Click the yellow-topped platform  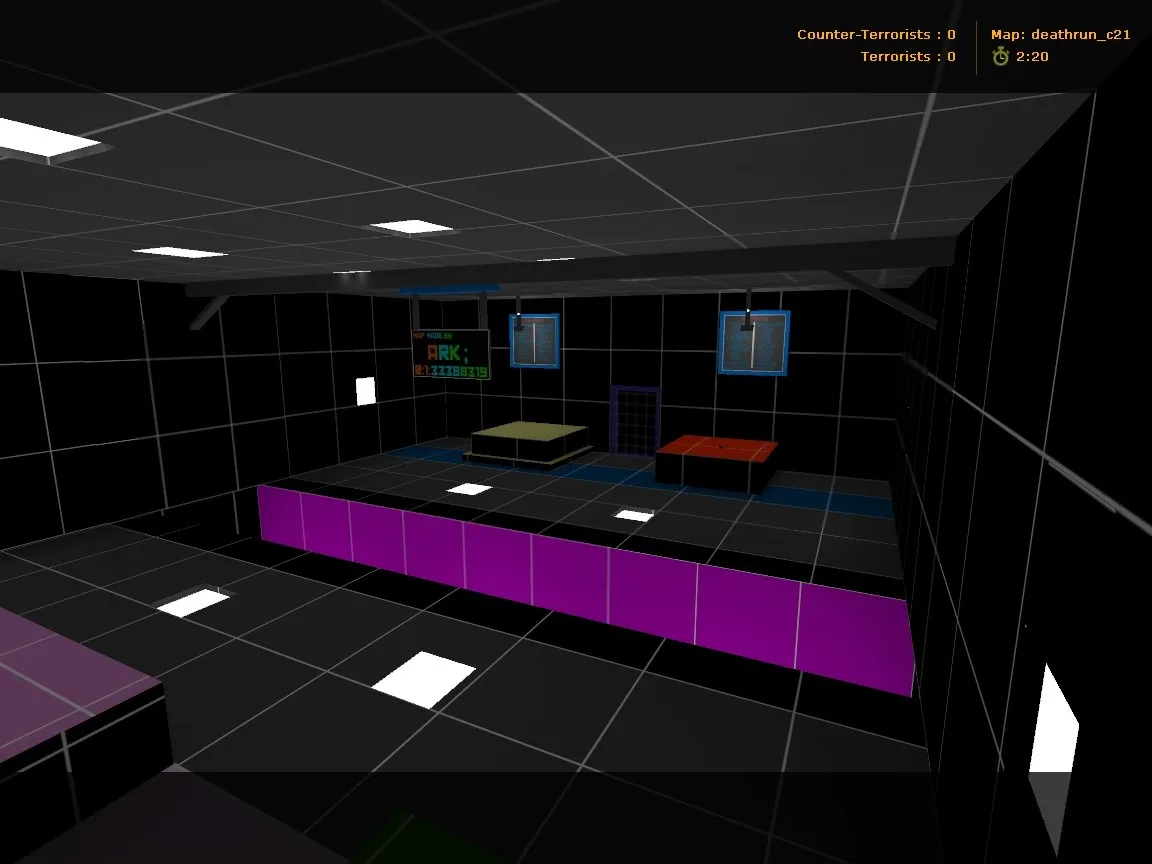pyautogui.click(x=529, y=442)
